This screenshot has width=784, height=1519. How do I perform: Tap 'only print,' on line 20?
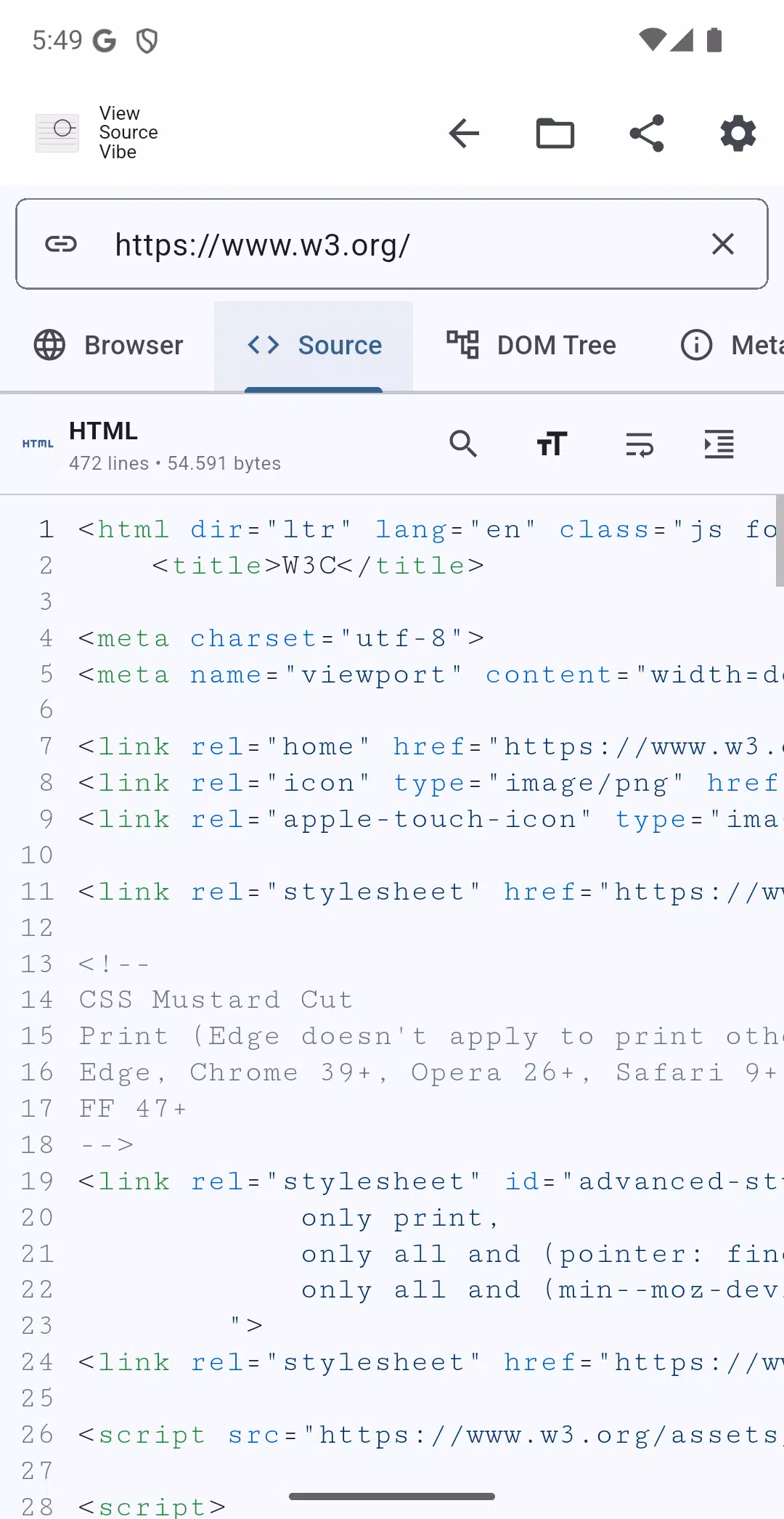pyautogui.click(x=401, y=1218)
